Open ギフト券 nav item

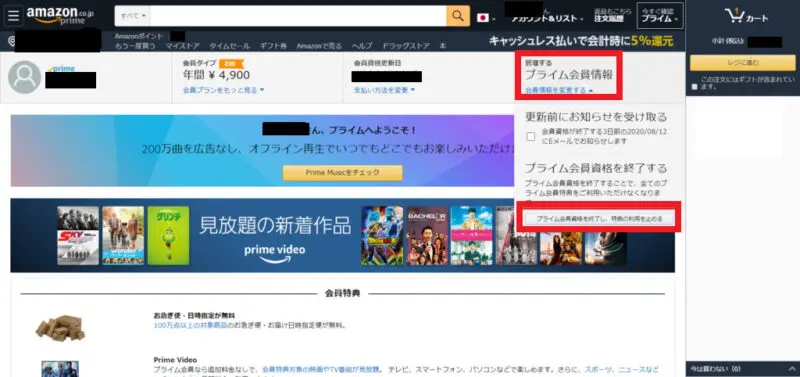[x=273, y=46]
